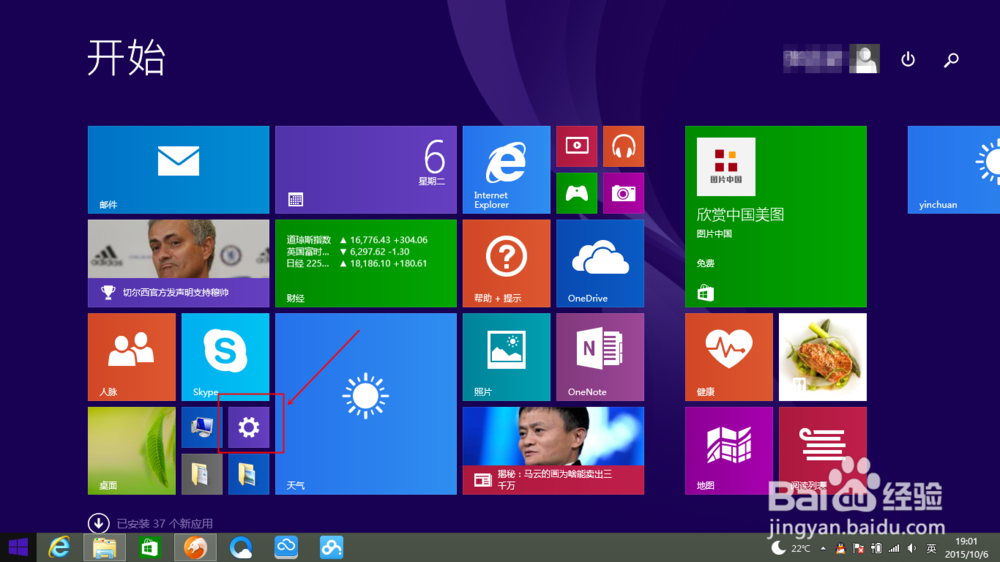Open the user account picture menu
The height and width of the screenshot is (562, 1000).
(865, 59)
